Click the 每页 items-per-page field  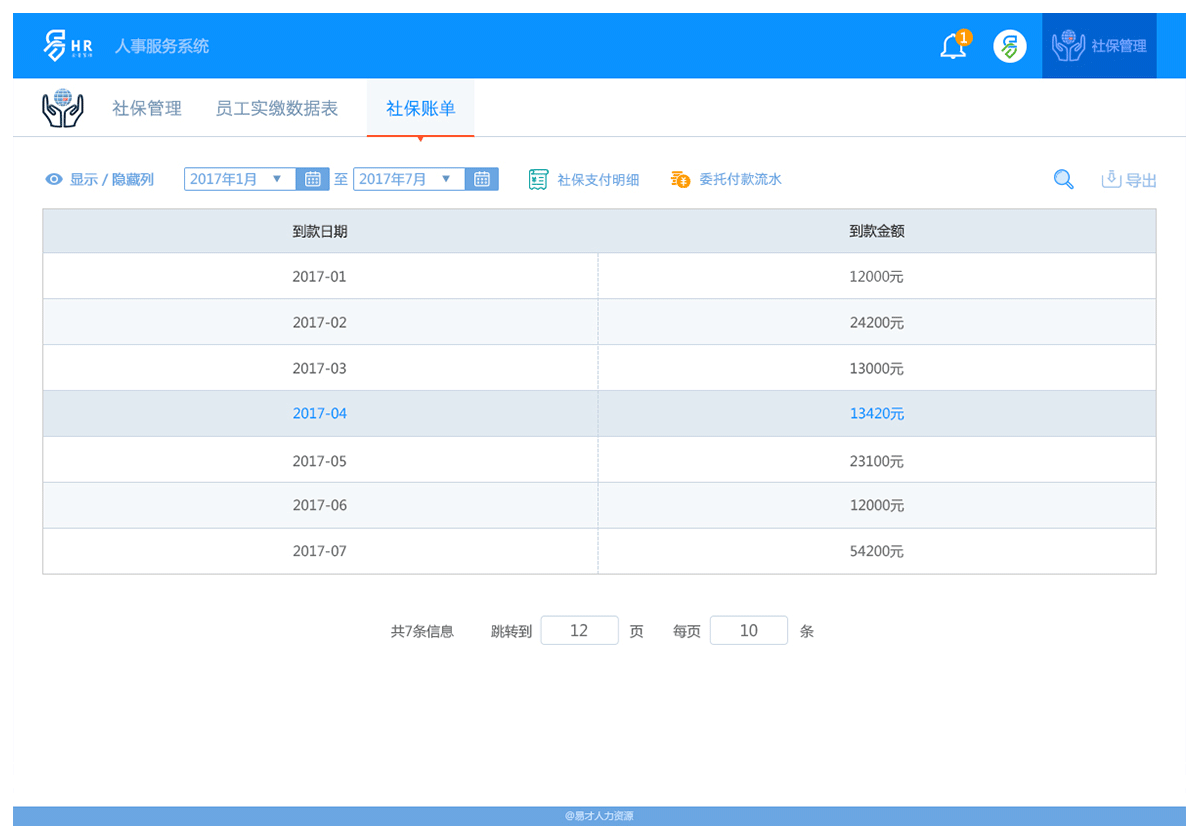[749, 631]
